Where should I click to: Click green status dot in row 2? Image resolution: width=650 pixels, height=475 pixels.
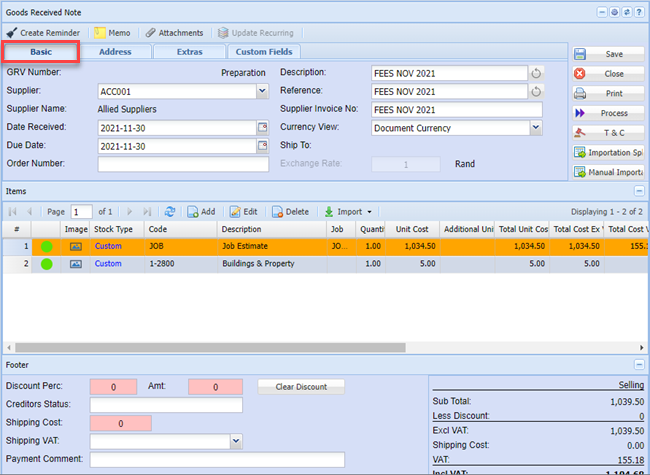coord(46,264)
